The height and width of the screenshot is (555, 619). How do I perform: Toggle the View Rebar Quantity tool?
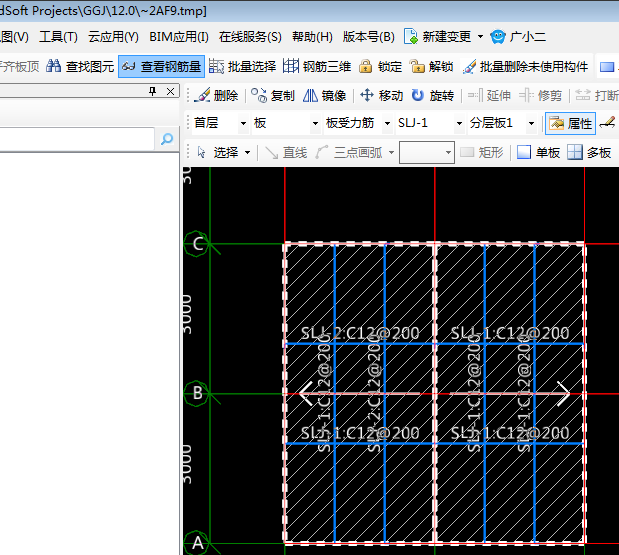[161, 66]
